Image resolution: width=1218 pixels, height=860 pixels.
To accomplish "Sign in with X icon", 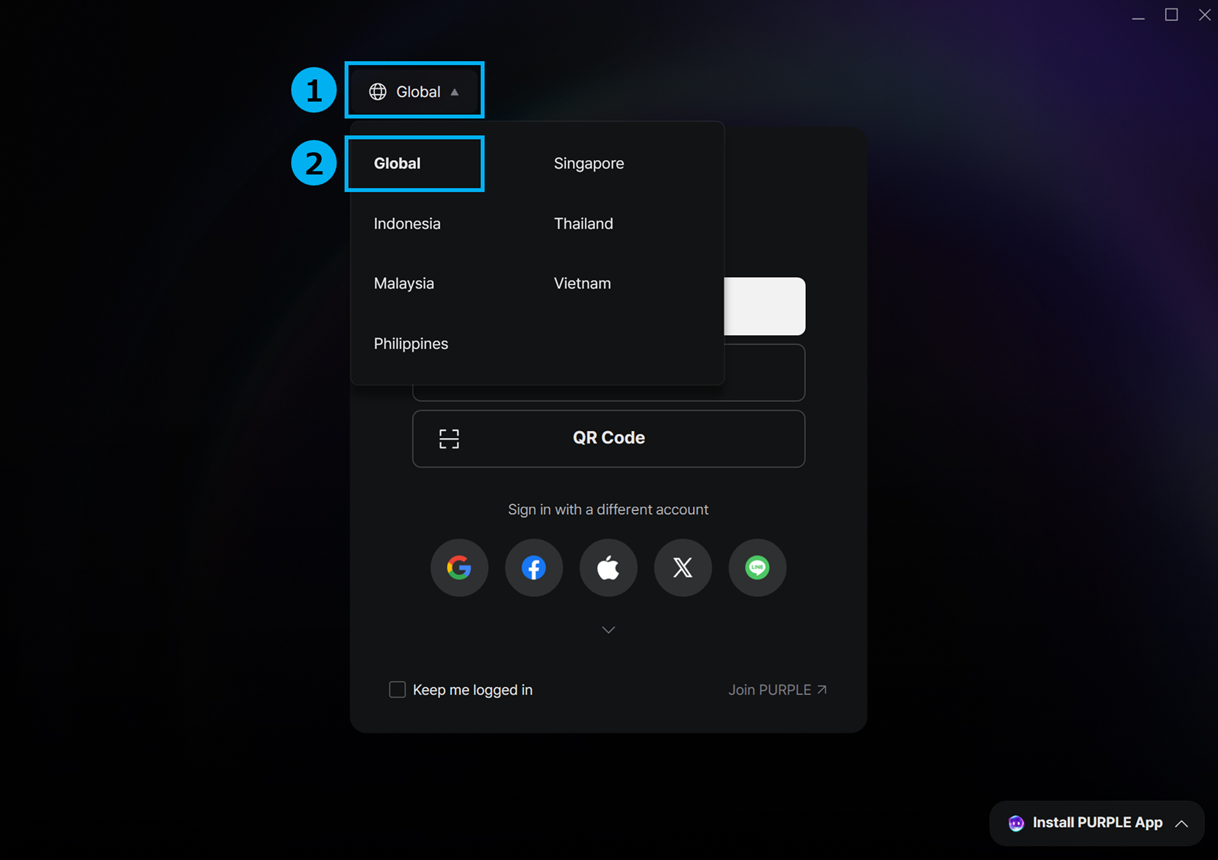I will pos(683,567).
